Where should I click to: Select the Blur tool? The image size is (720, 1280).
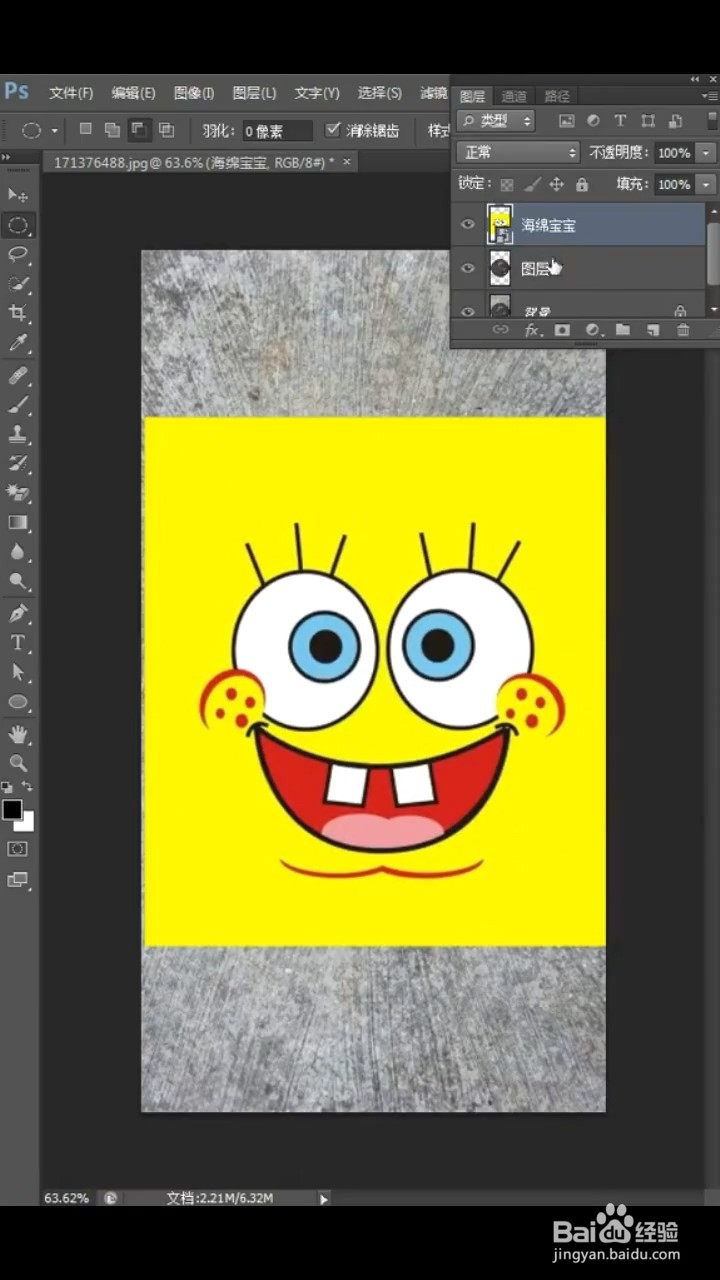click(x=18, y=552)
